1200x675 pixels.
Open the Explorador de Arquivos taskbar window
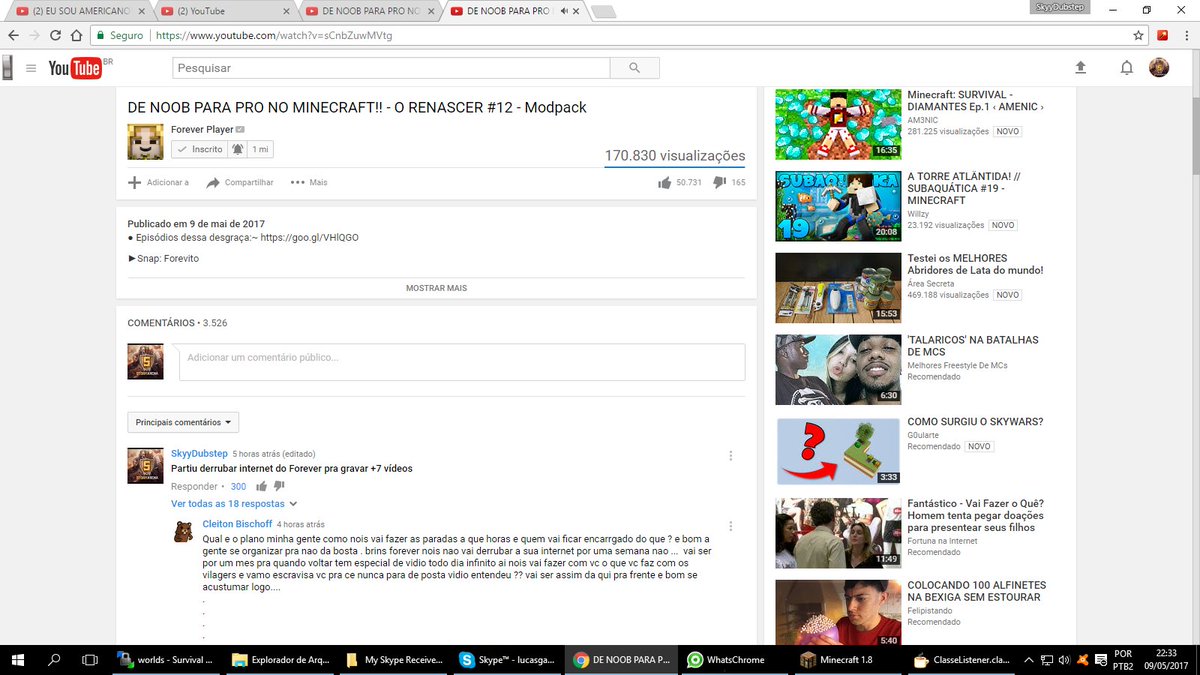coord(282,660)
